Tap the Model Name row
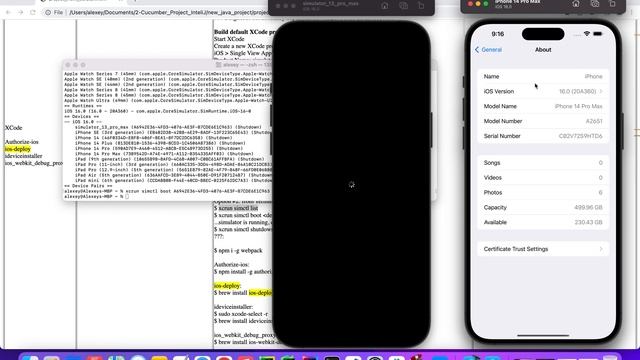This screenshot has width=640, height=360. pyautogui.click(x=543, y=106)
